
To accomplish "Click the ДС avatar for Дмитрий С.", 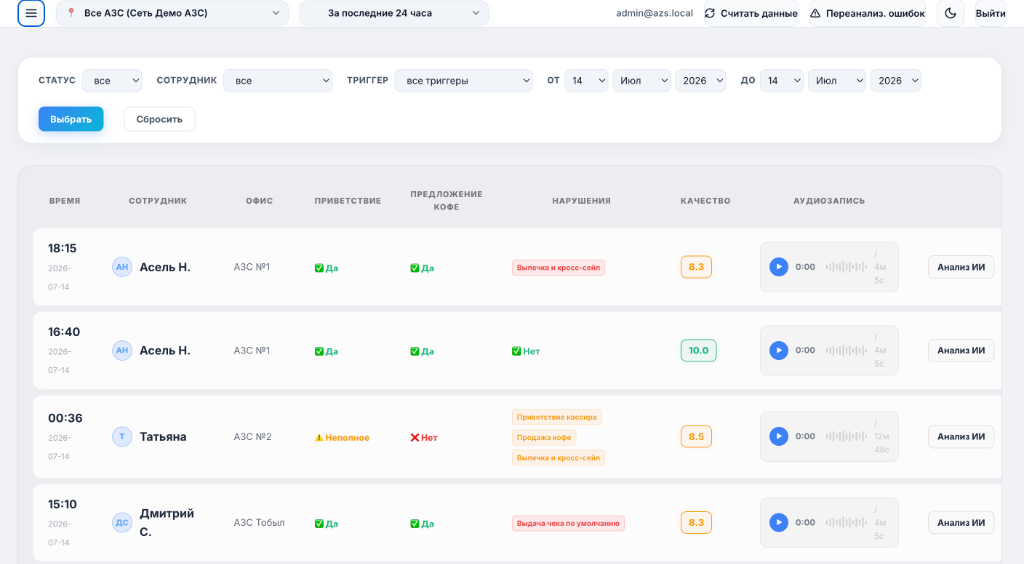I will [122, 523].
